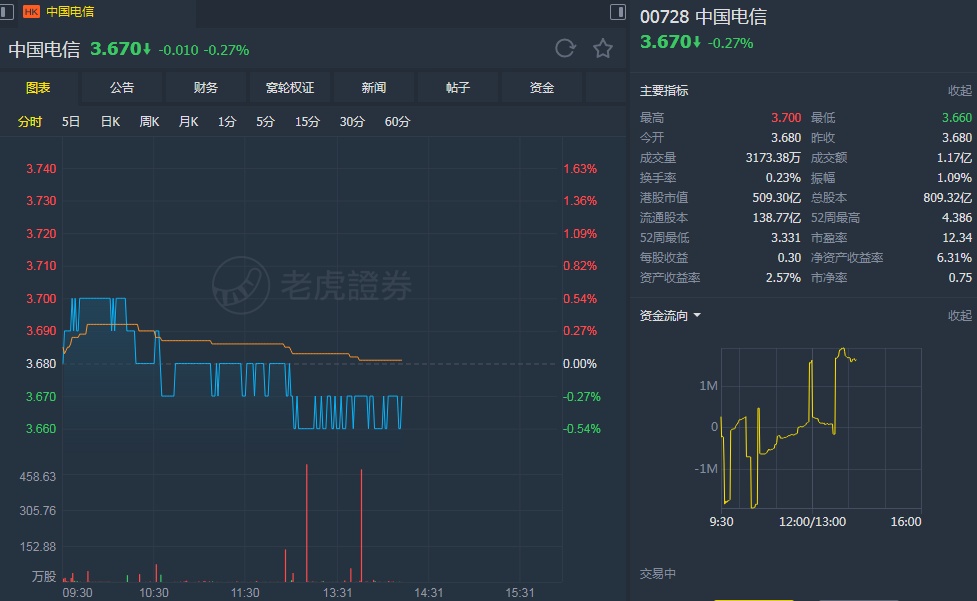This screenshot has width=977, height=601.
Task: Collapse the 资金流向 section via 收起
Action: point(960,316)
